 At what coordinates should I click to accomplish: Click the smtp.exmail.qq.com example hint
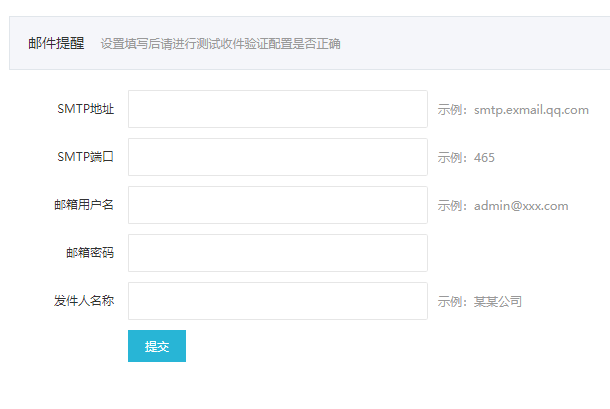pyautogui.click(x=513, y=110)
